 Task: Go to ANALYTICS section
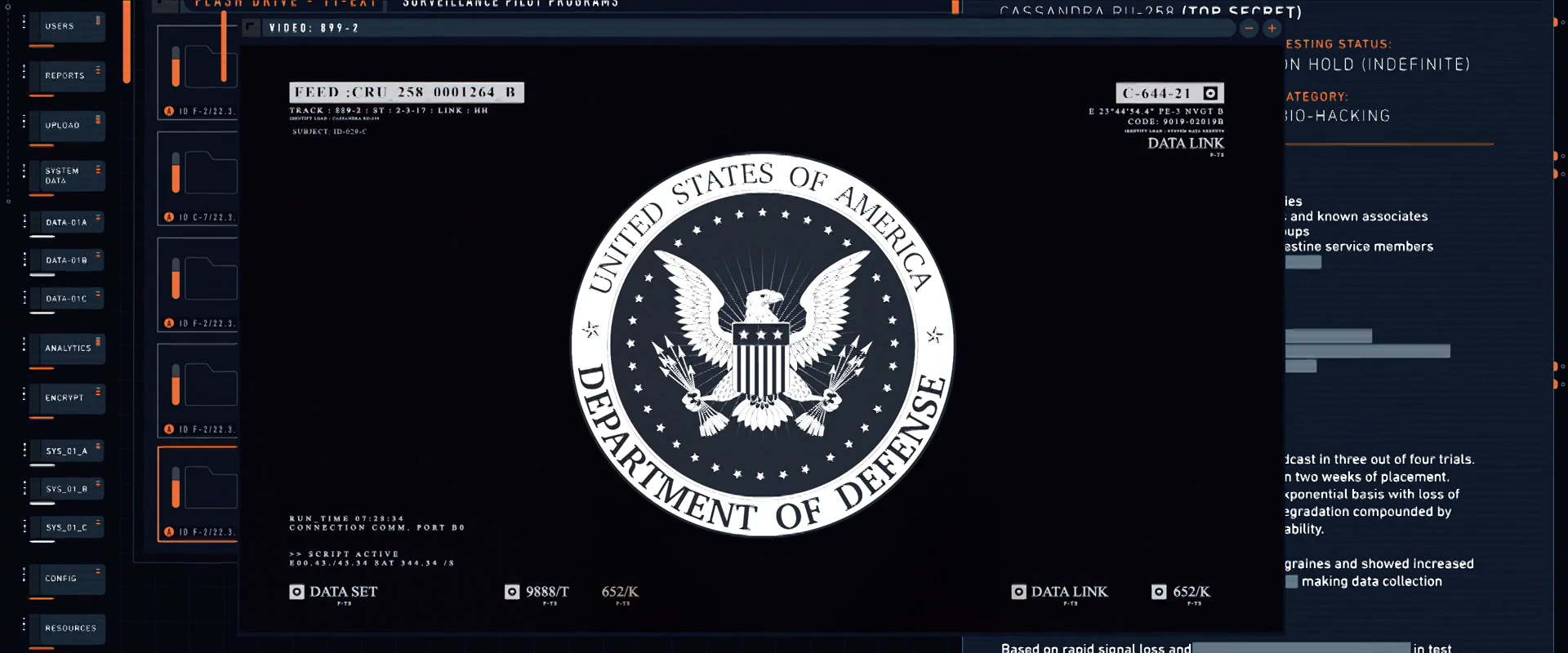point(67,349)
